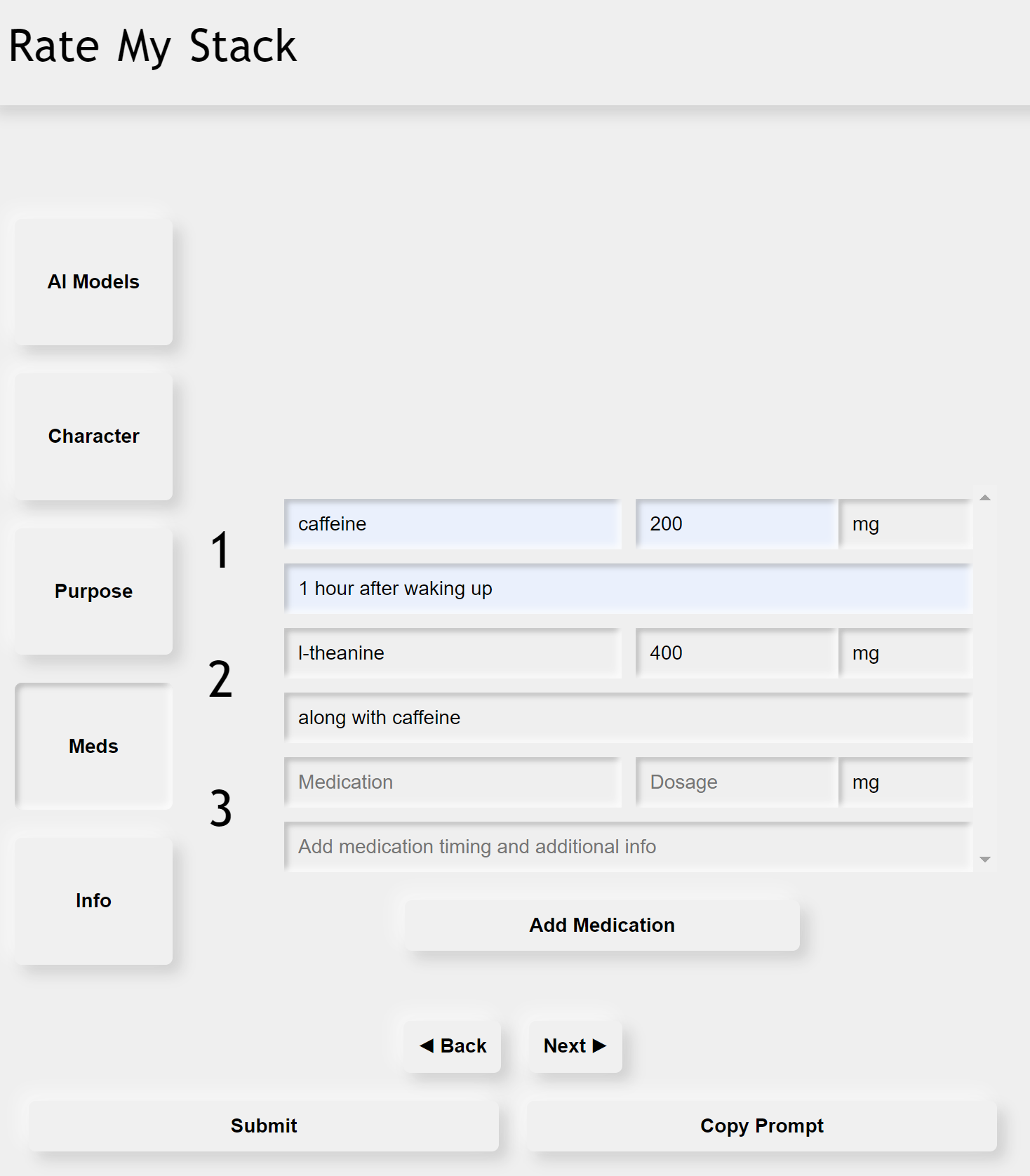Click the caffeine medication name field

[453, 524]
